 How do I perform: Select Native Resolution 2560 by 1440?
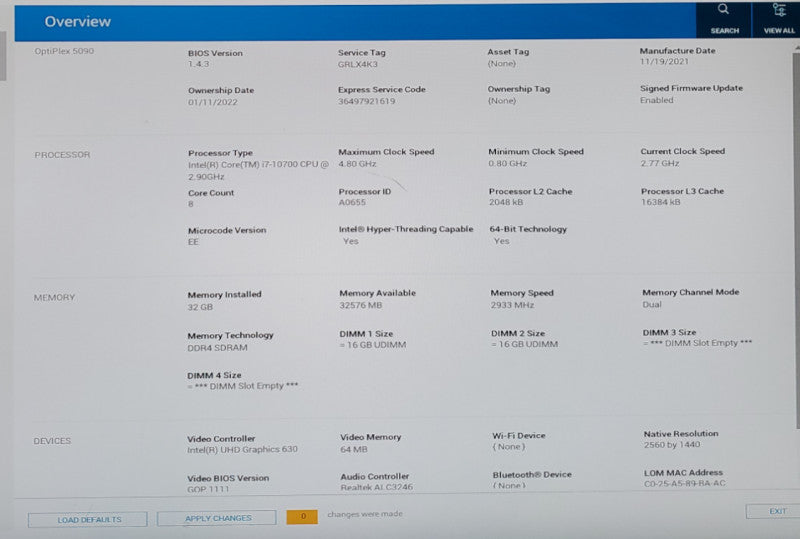click(672, 445)
